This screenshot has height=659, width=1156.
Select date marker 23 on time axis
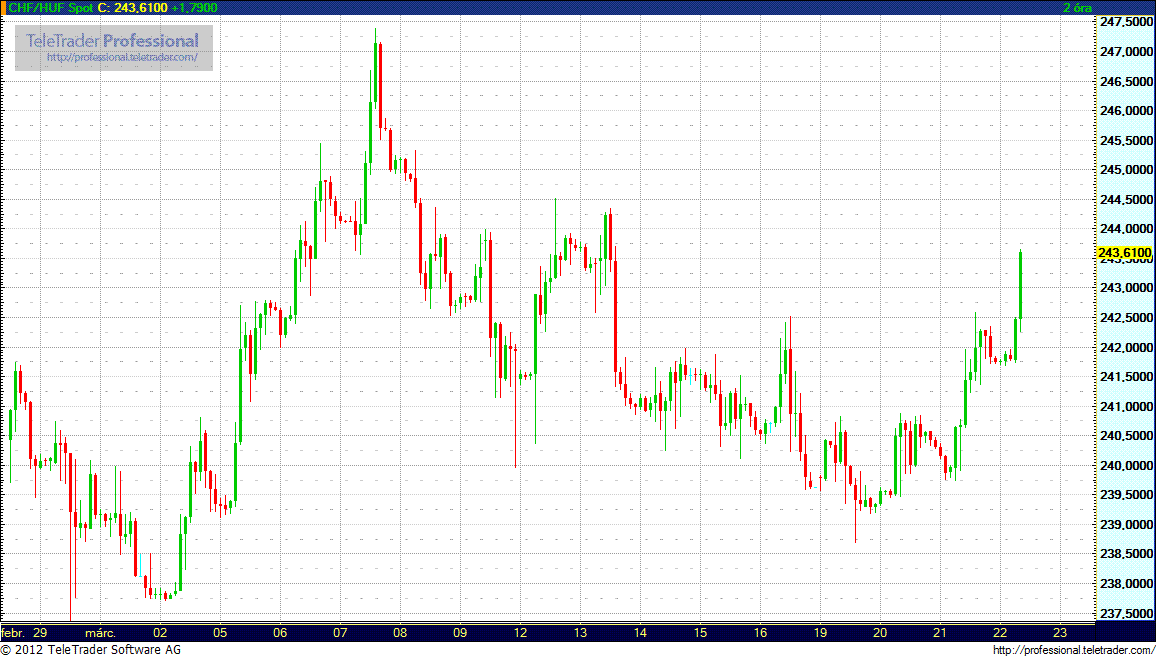coord(1060,633)
